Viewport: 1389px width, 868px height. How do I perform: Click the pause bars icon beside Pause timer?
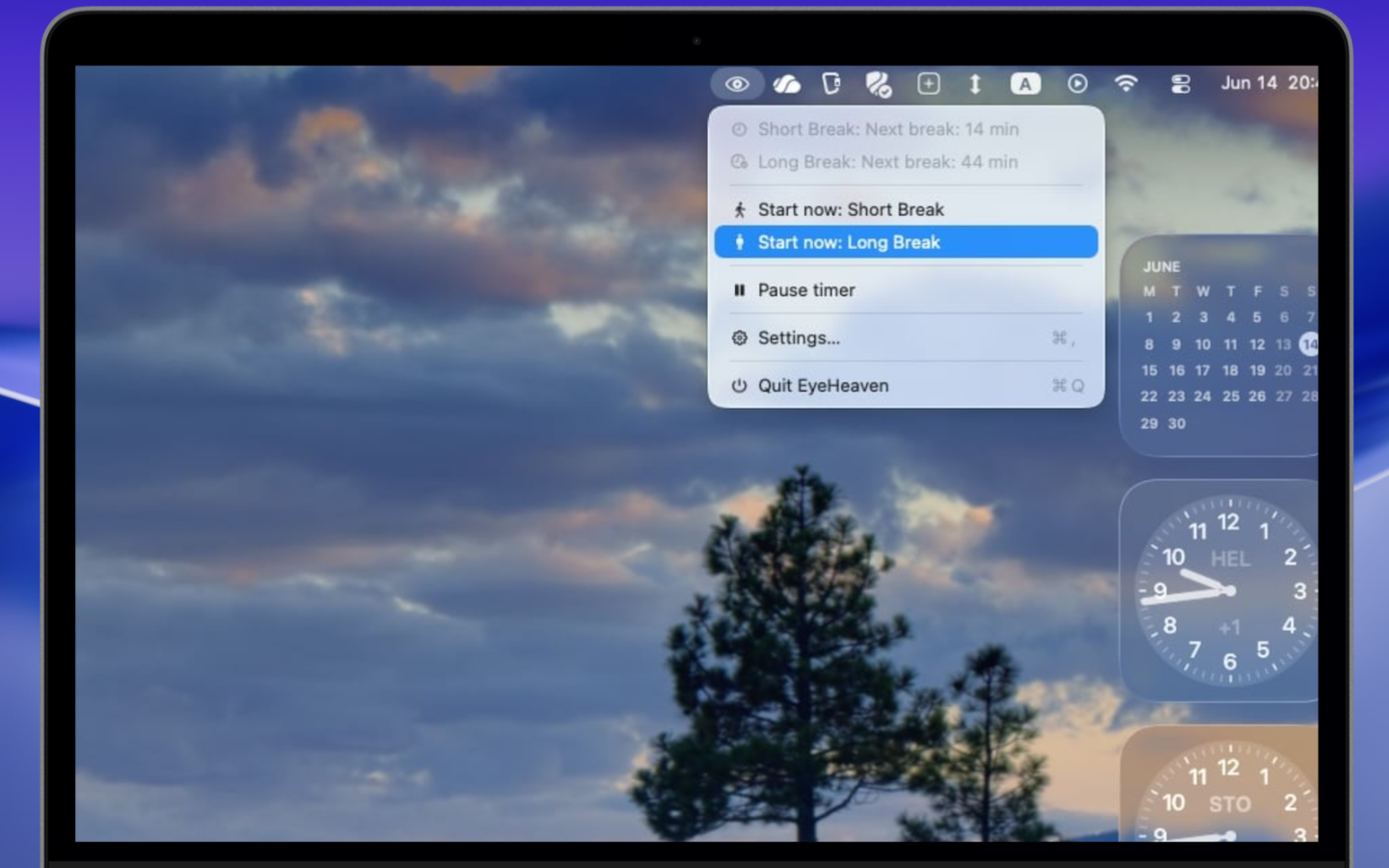739,290
